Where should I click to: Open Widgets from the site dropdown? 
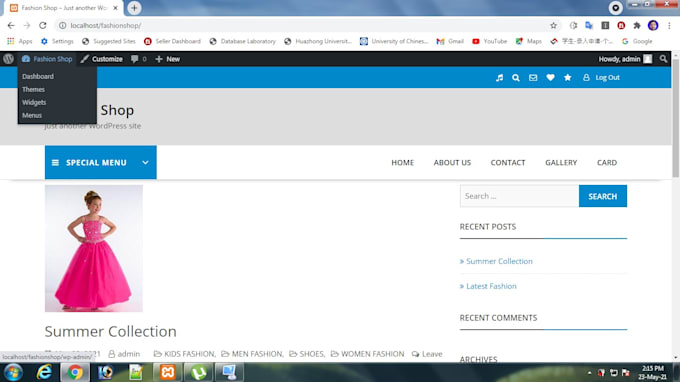(x=34, y=102)
